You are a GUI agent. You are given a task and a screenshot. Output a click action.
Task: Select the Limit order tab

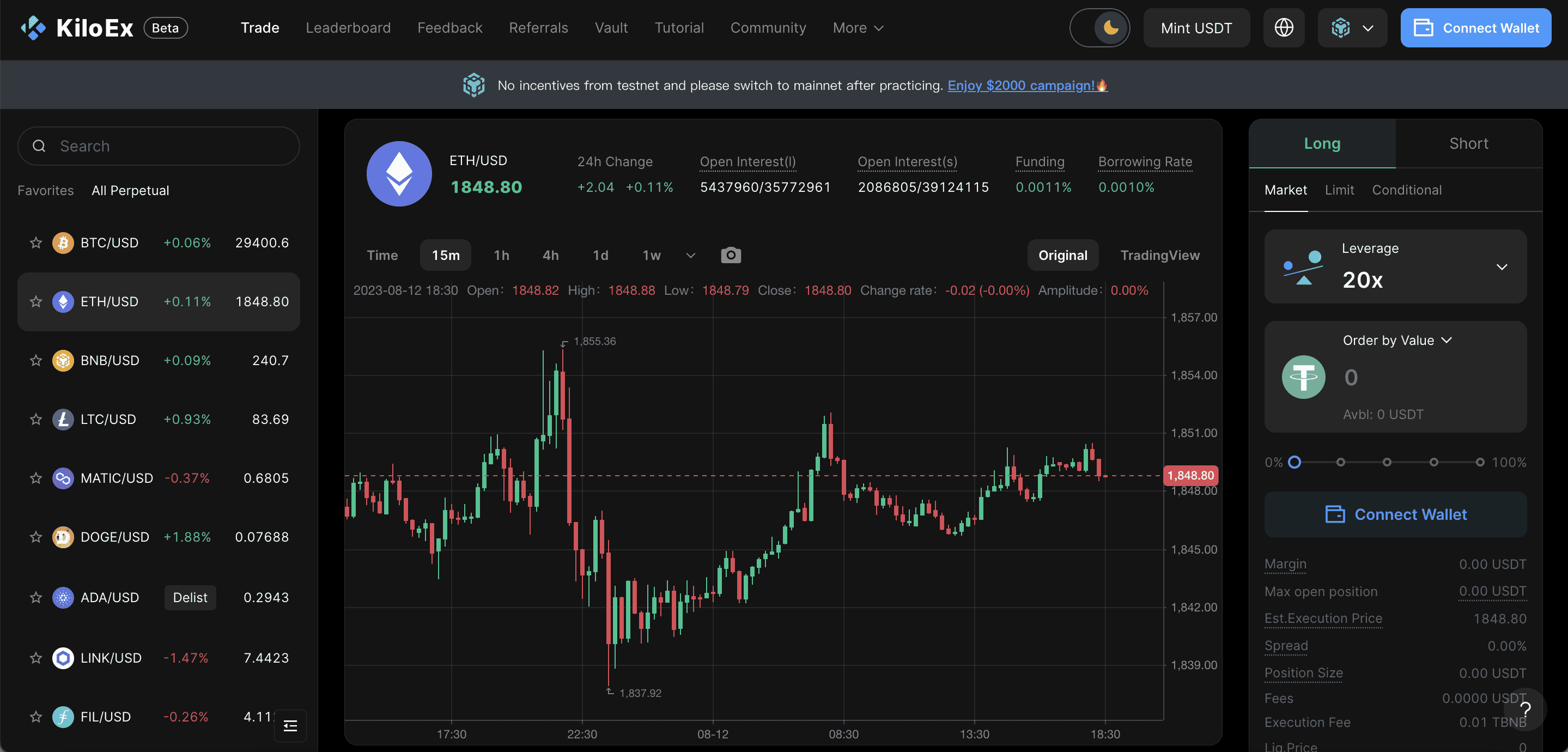pyautogui.click(x=1339, y=190)
